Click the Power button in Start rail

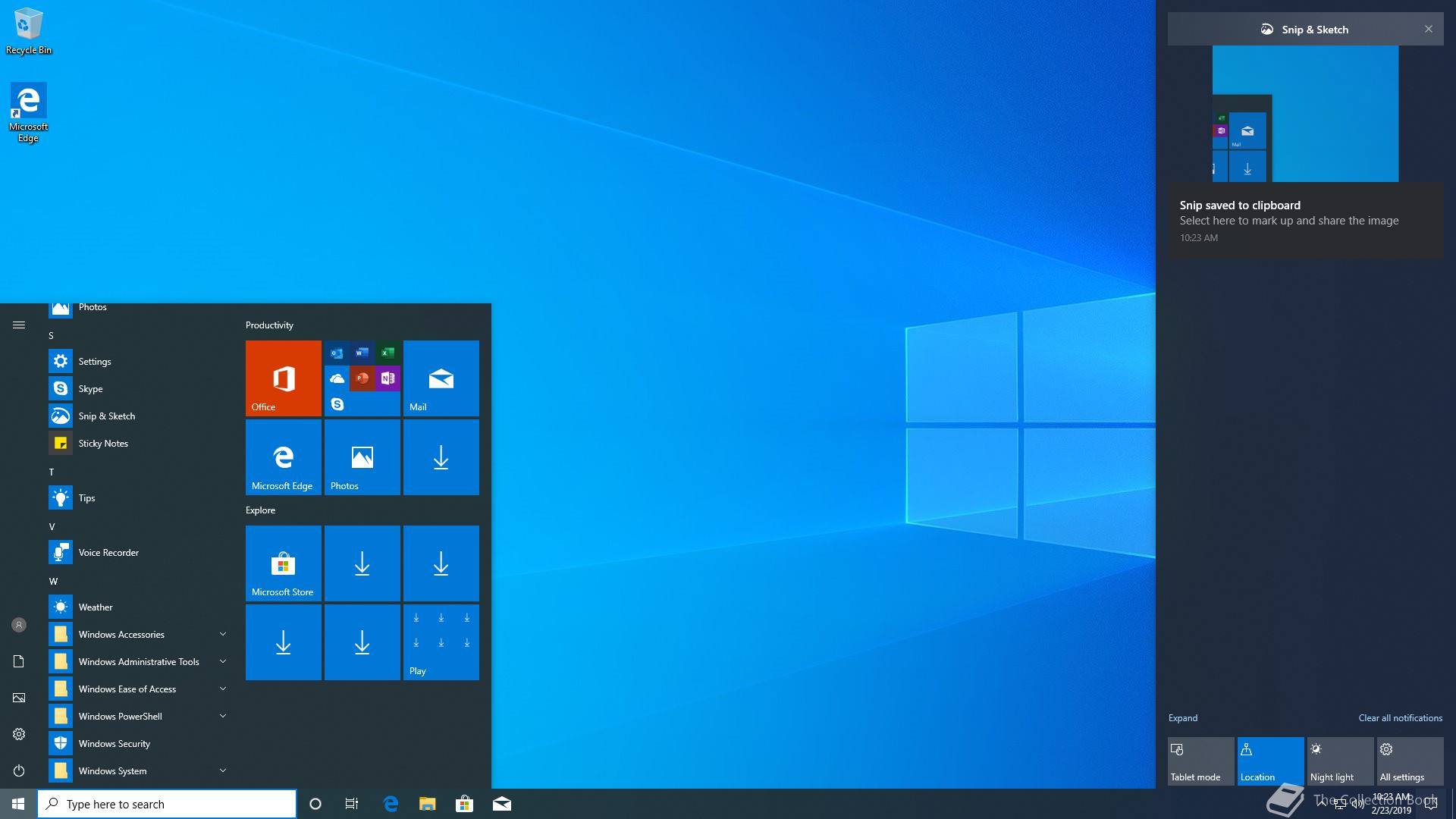(19, 770)
